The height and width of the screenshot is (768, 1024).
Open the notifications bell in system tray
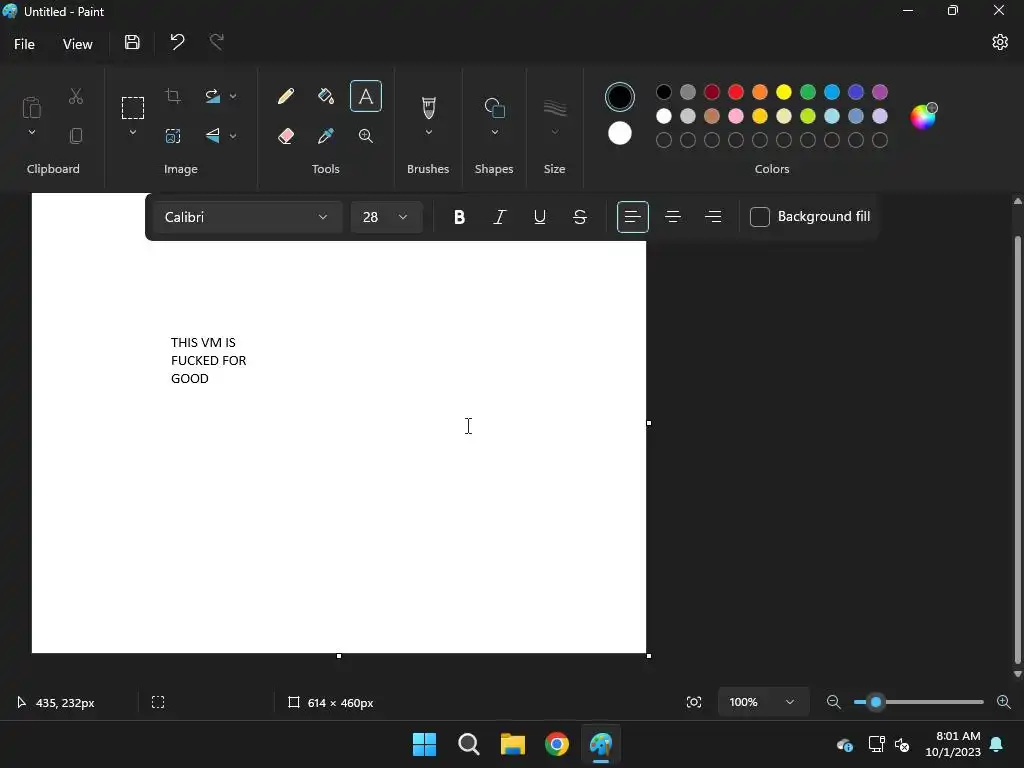pos(996,744)
